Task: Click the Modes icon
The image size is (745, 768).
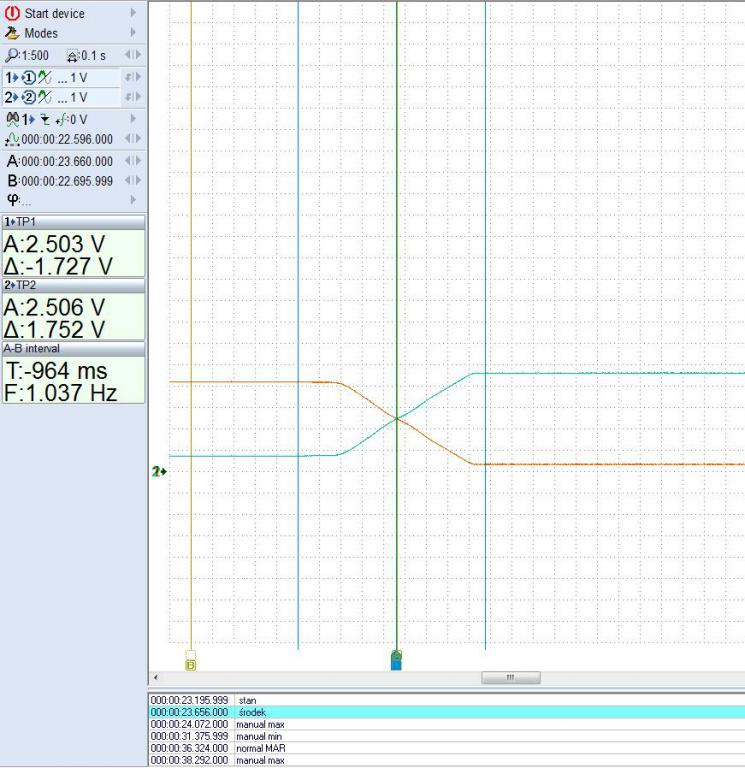Action: tap(13, 33)
